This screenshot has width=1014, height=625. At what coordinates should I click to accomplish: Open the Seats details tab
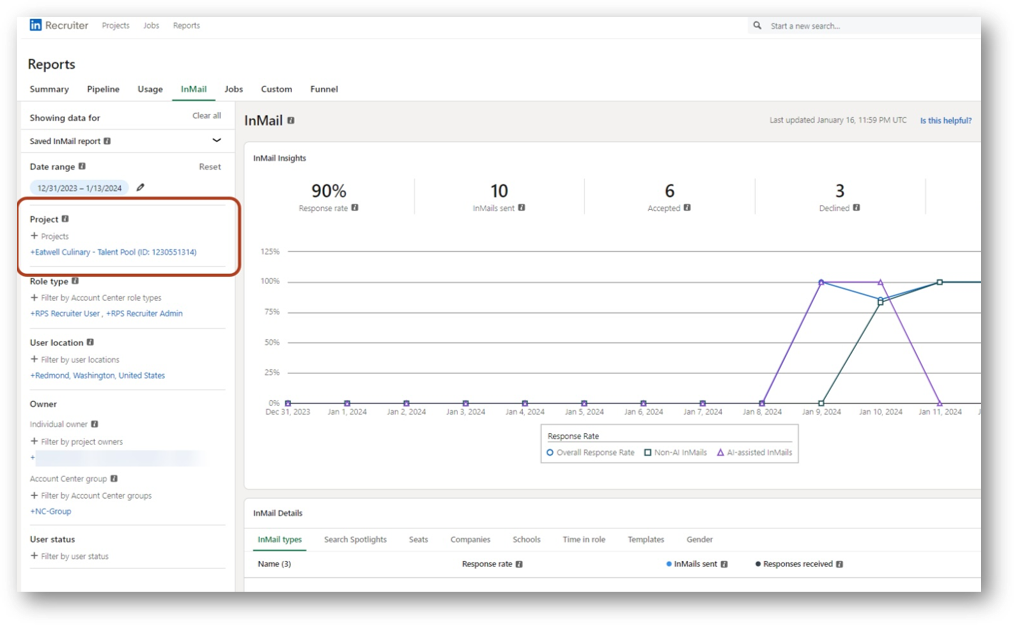coord(418,540)
